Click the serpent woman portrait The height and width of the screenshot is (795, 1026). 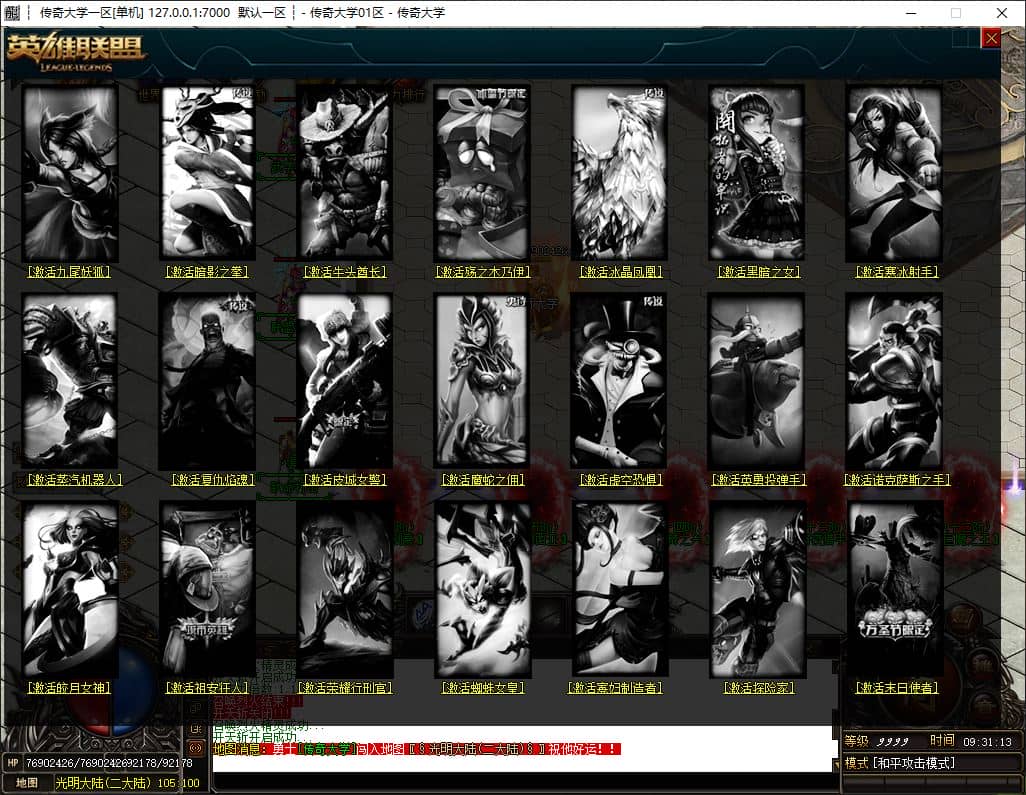coord(482,381)
